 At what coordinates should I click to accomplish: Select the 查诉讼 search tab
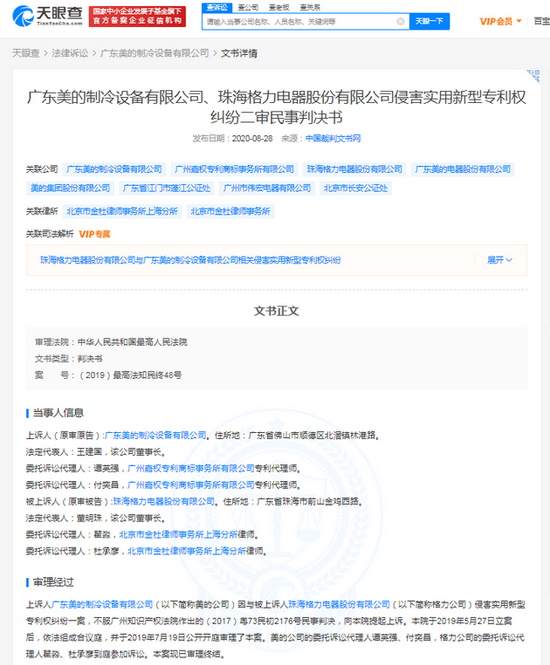click(x=217, y=7)
